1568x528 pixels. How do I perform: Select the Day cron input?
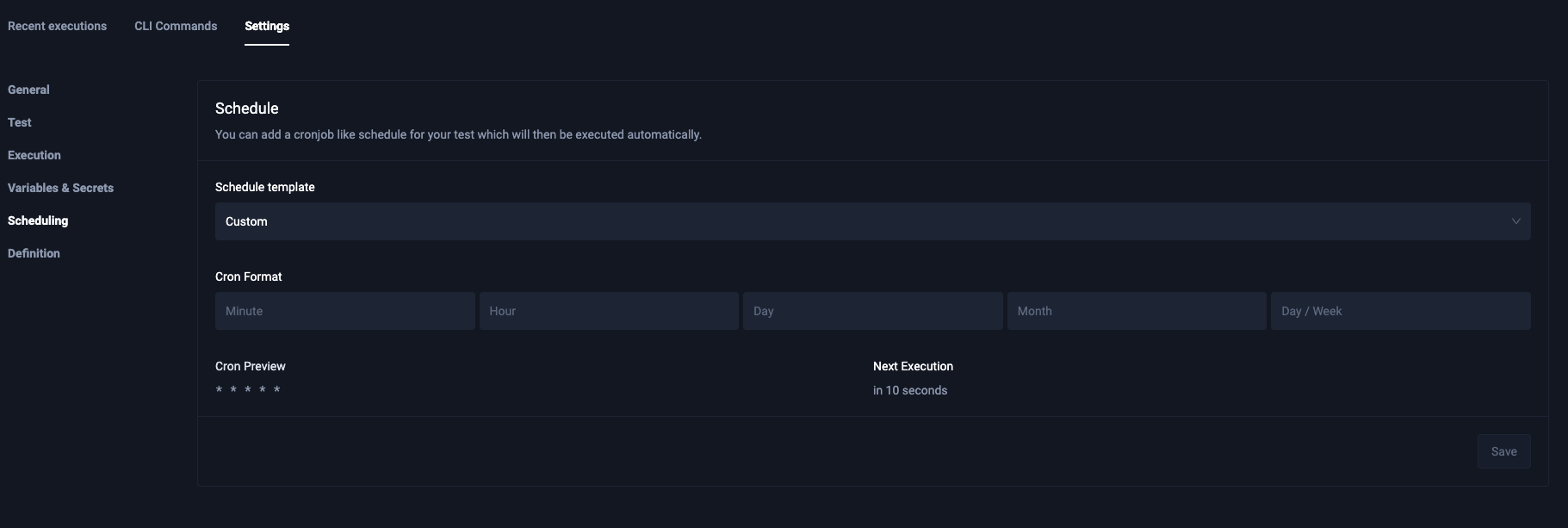coord(872,311)
